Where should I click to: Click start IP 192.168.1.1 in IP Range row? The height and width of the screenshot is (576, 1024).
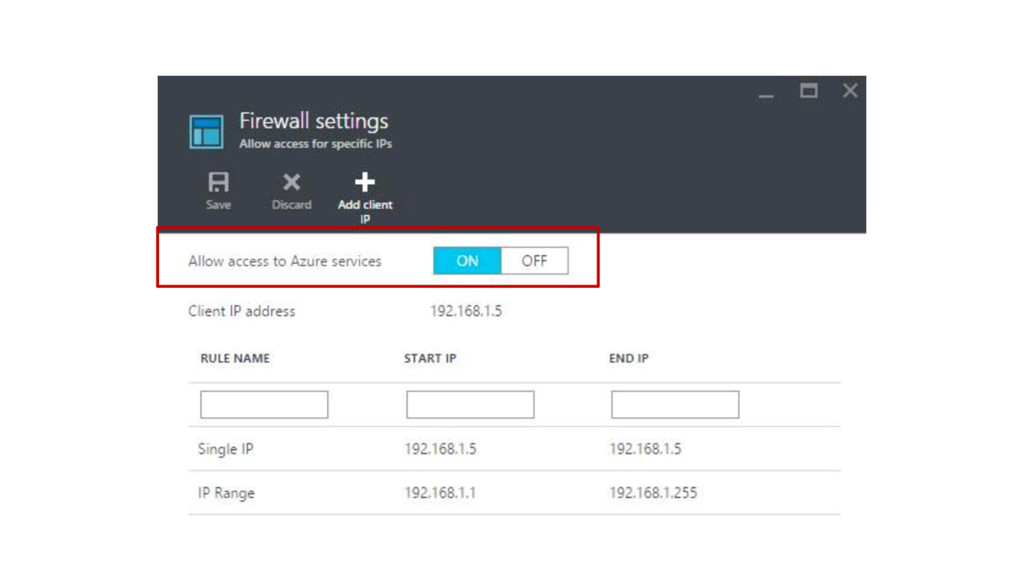440,492
